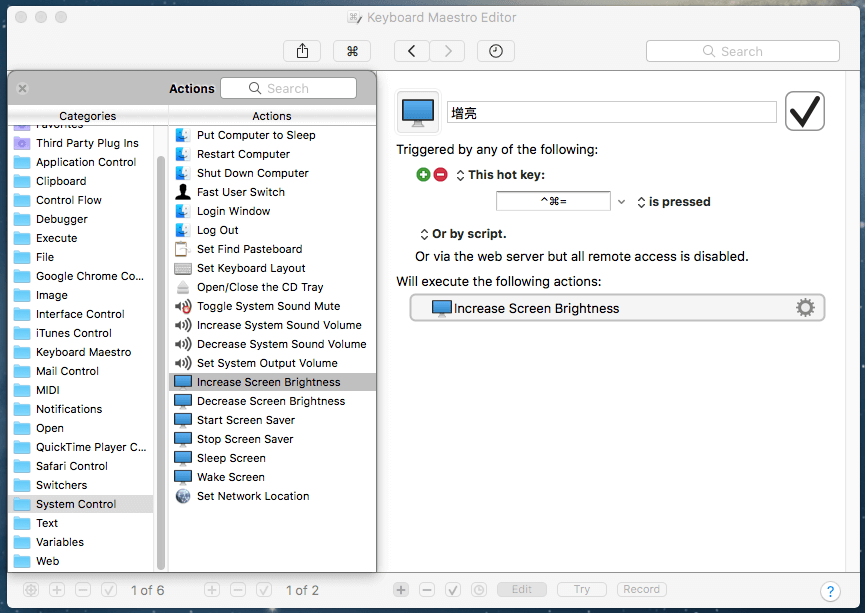The width and height of the screenshot is (865, 613).
Task: Open the history clock toolbar icon
Action: point(496,51)
